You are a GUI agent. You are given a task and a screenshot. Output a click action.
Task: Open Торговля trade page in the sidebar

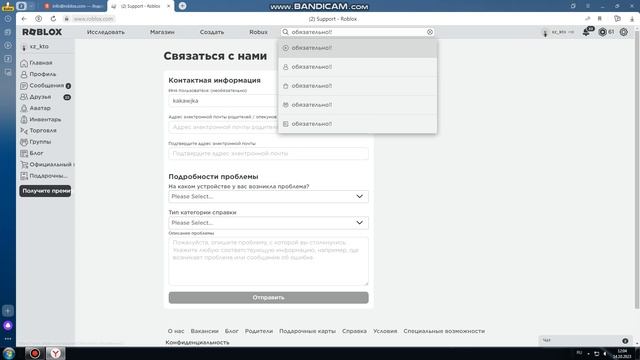38,131
